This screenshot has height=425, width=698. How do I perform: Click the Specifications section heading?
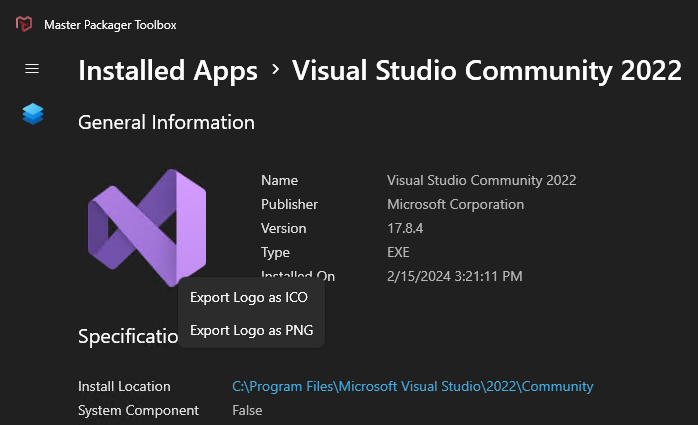[x=128, y=336]
